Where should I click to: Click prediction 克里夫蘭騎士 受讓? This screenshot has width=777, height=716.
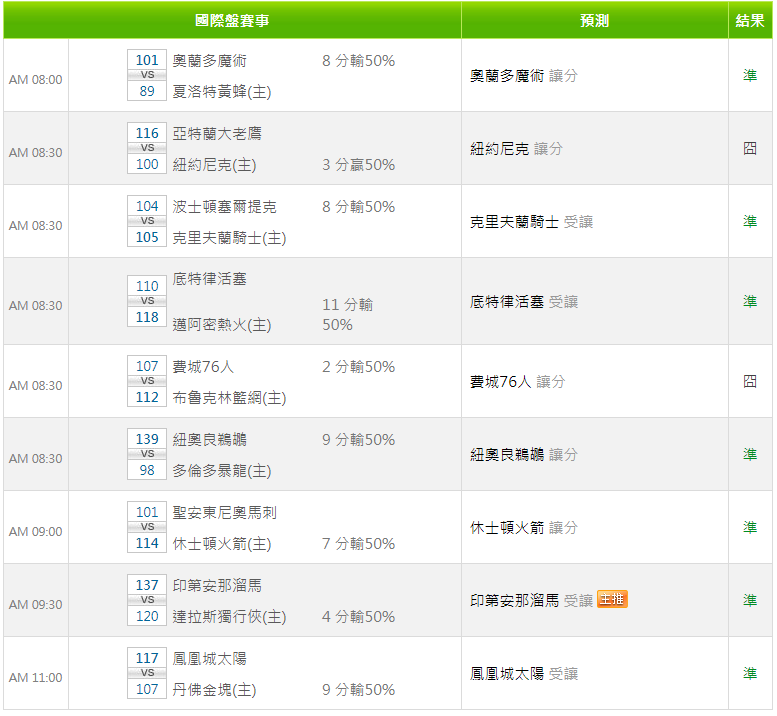pos(531,221)
